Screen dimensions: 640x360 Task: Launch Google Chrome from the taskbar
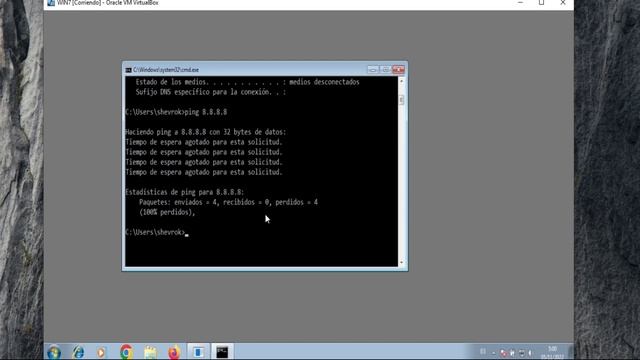[x=126, y=352]
